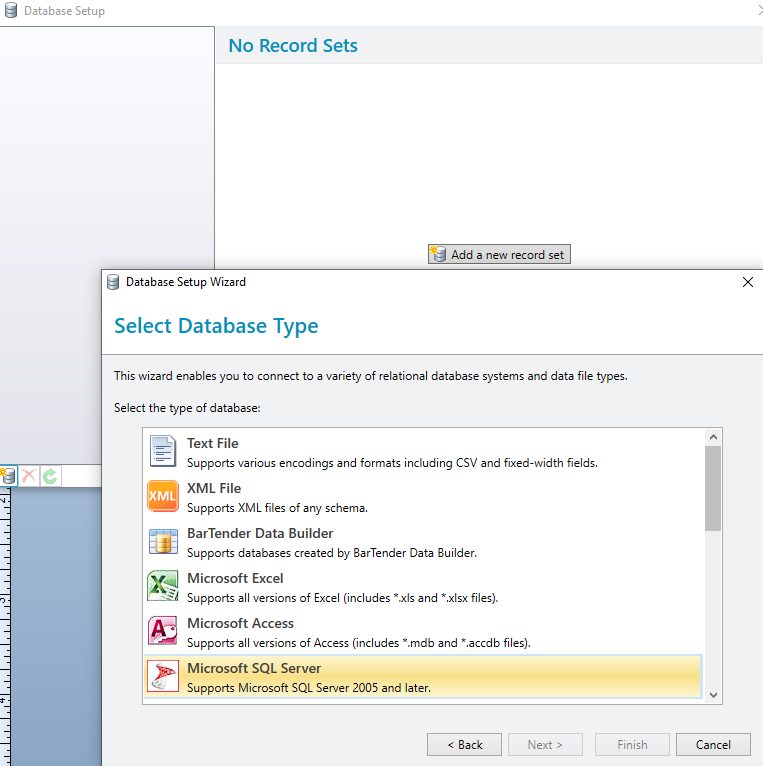Click the red Microsoft Access icon

[x=163, y=631]
